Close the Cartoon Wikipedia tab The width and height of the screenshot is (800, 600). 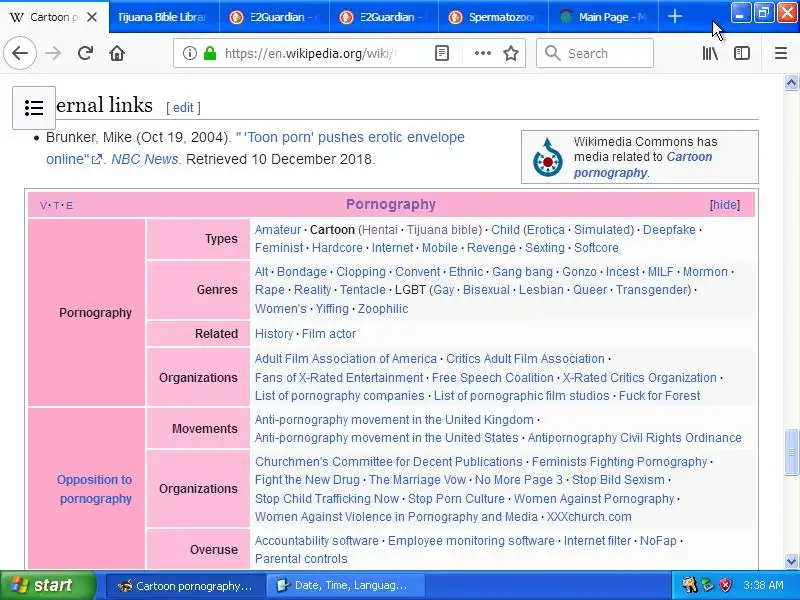(92, 17)
